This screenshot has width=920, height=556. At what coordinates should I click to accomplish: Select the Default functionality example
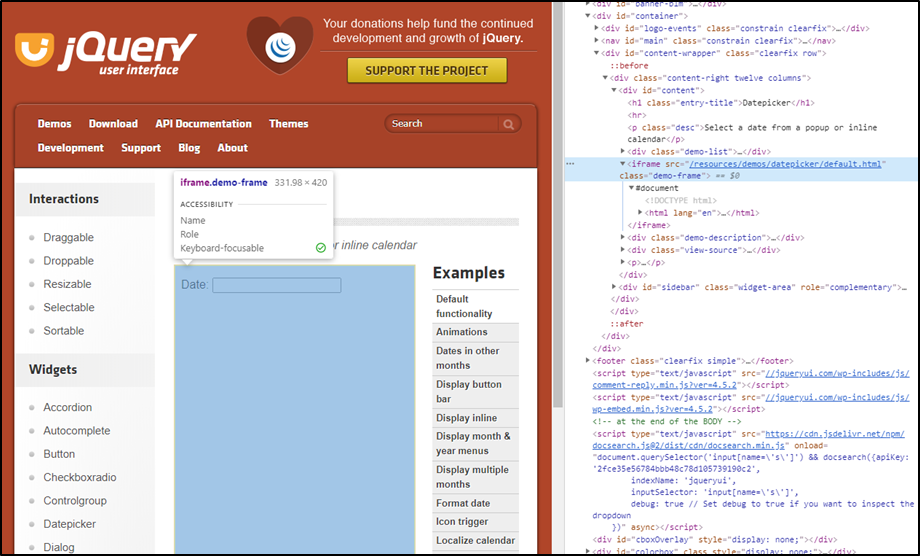click(x=475, y=306)
